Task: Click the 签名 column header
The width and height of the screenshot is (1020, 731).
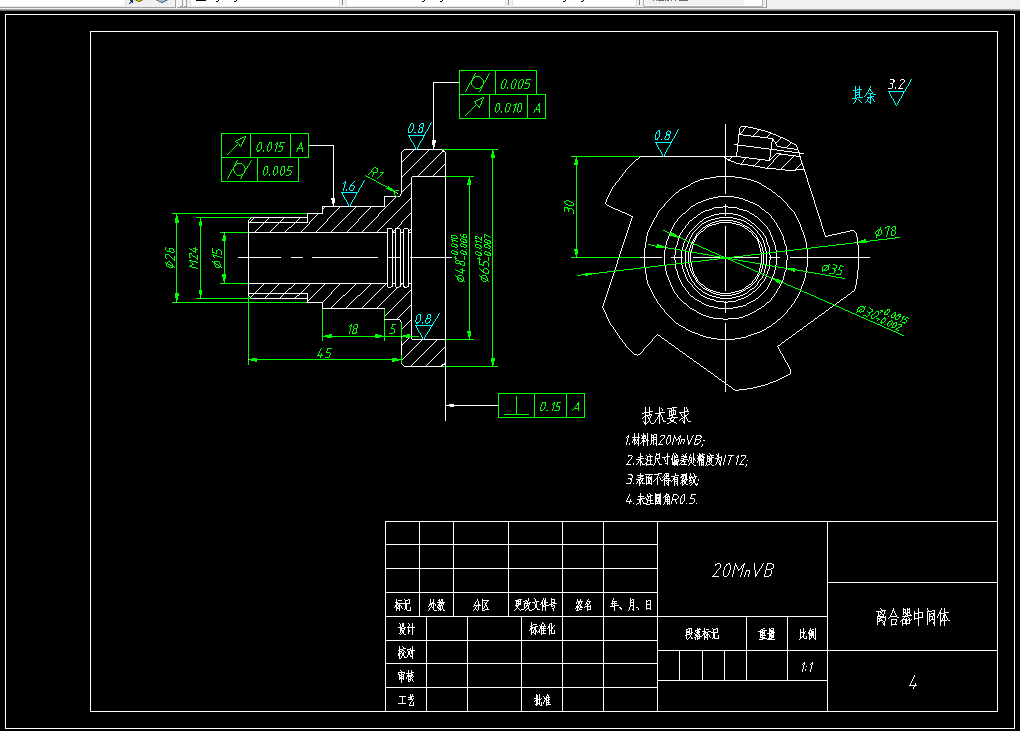Action: coord(583,605)
